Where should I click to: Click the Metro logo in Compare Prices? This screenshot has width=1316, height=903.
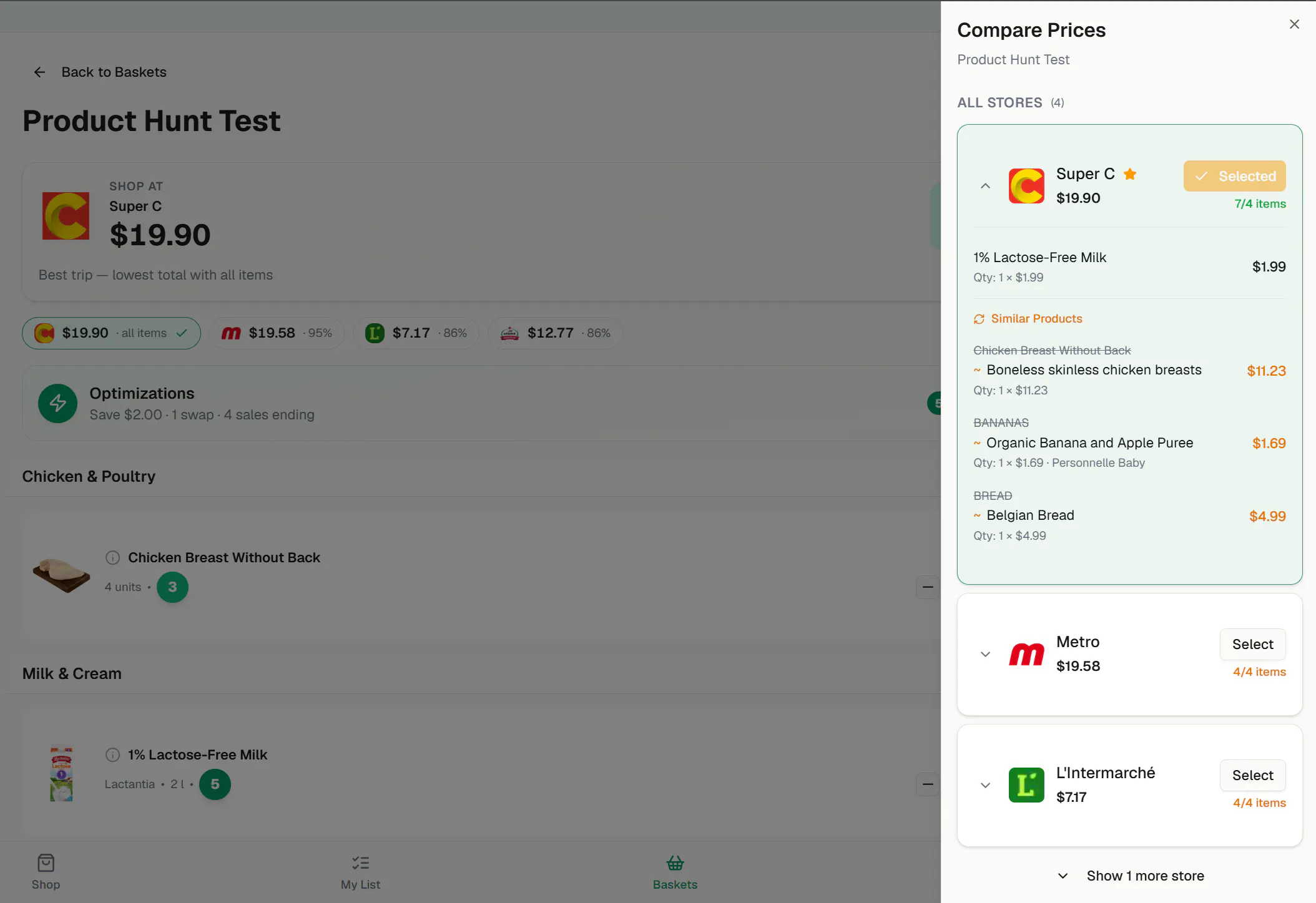pos(1026,655)
